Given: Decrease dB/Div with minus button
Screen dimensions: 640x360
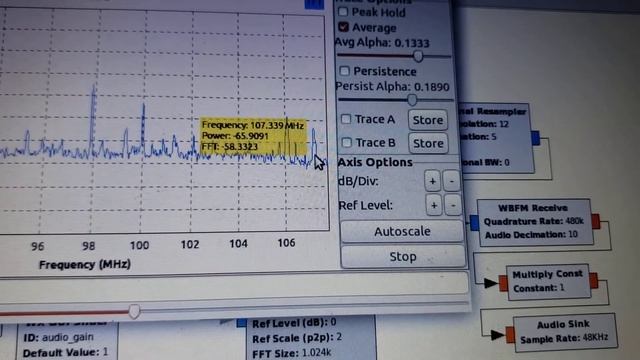Looking at the screenshot, I should (451, 181).
